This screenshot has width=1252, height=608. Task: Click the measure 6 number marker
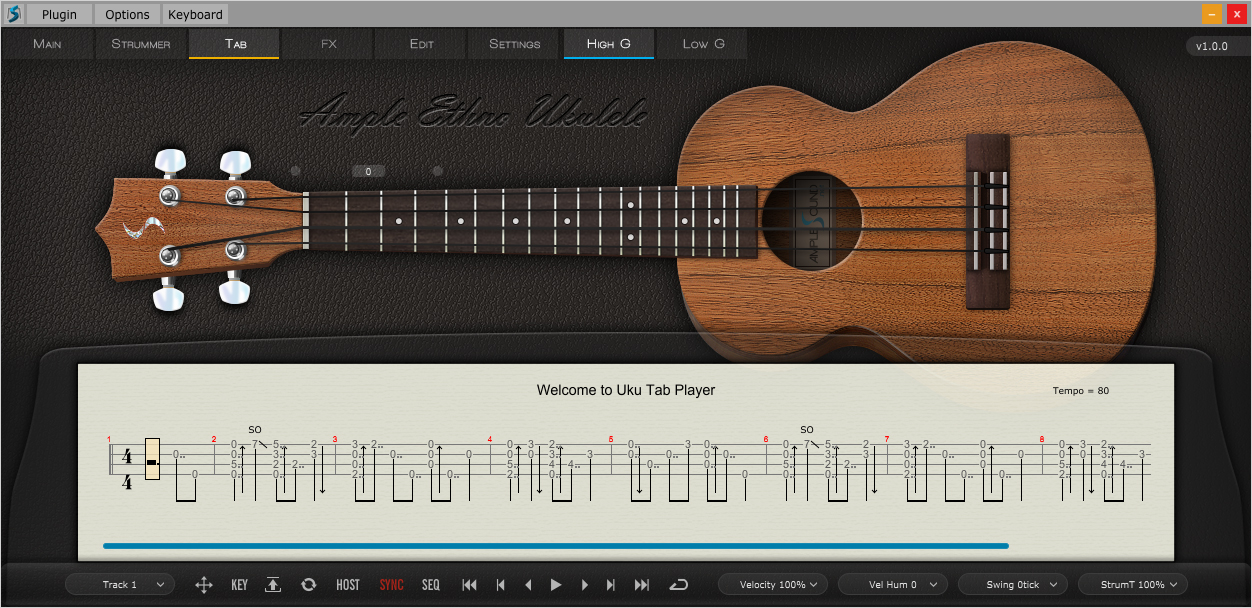[x=766, y=439]
